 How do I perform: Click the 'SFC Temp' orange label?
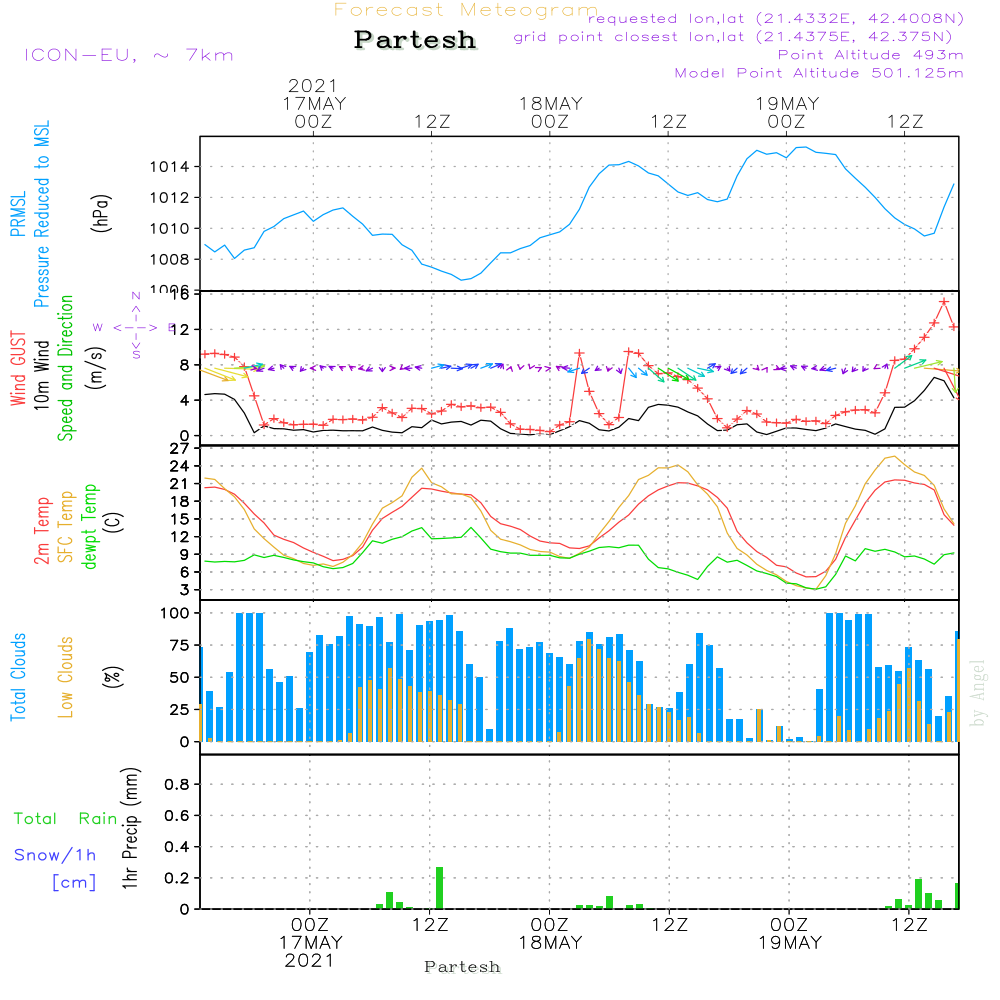pos(66,527)
